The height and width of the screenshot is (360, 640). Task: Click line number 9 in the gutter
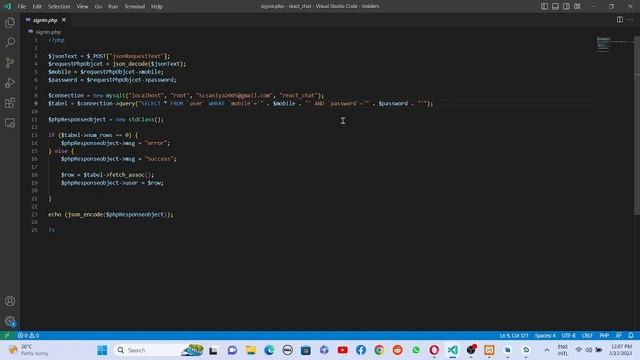(36, 104)
